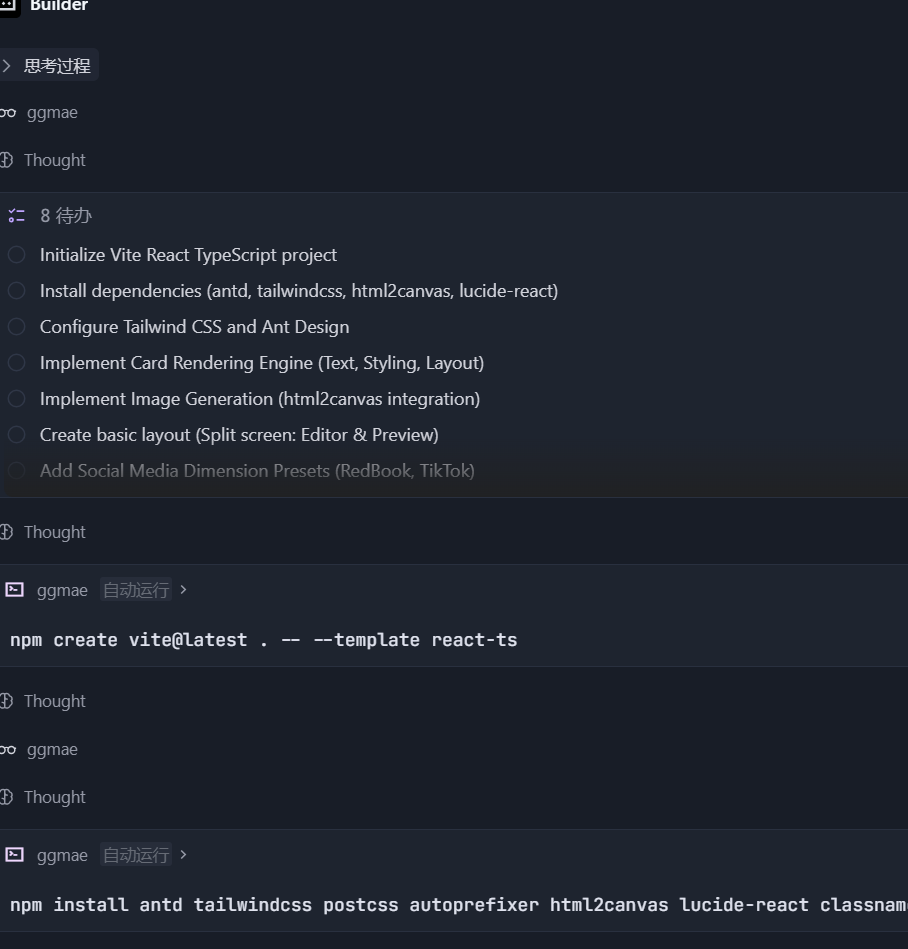908x949 pixels.
Task: Toggle the Install dependencies todo circle
Action: pyautogui.click(x=16, y=291)
